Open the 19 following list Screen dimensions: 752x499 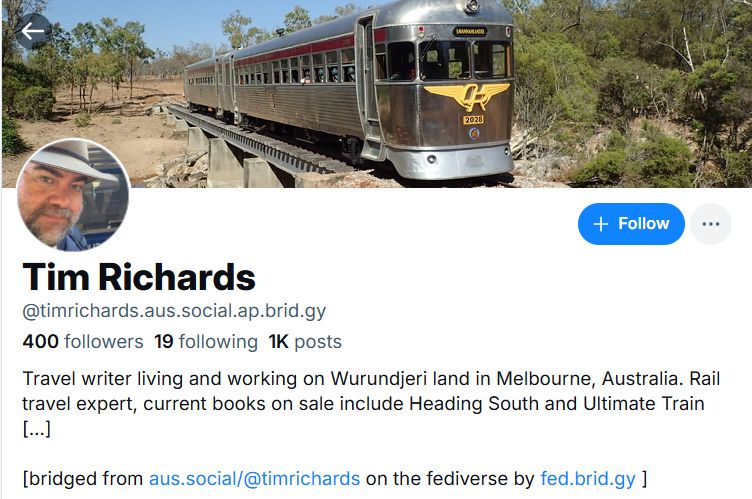206,342
